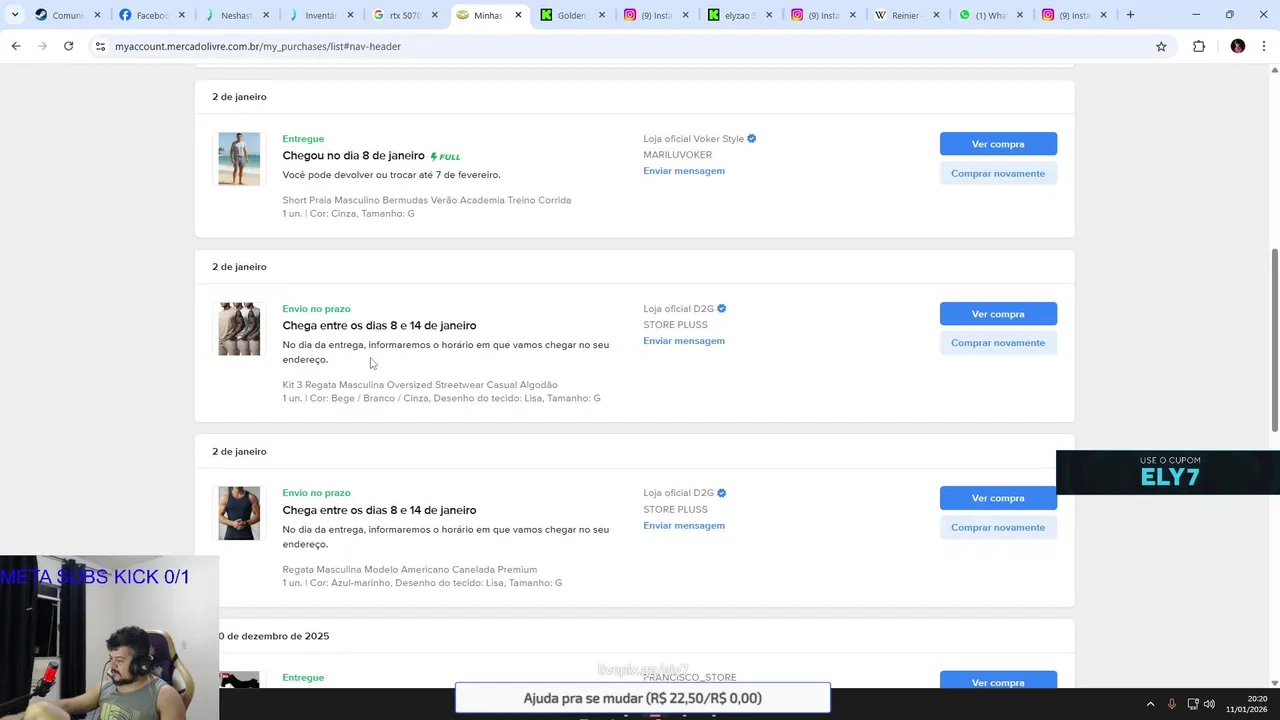Viewport: 1280px width, 720px height.
Task: Click Ver compra for Kit 3 Regata order
Action: (998, 314)
